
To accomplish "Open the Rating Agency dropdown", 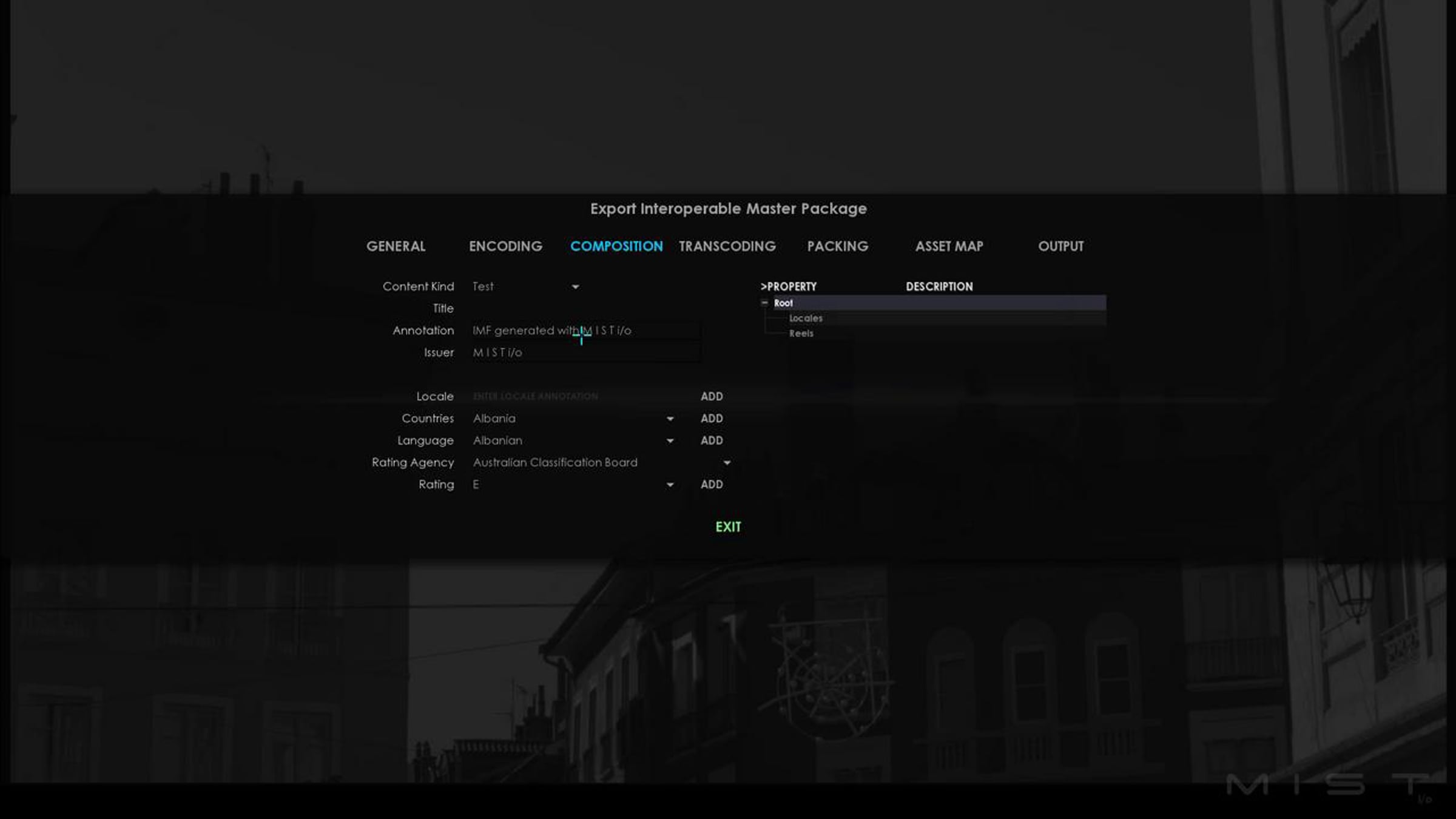I will point(726,463).
